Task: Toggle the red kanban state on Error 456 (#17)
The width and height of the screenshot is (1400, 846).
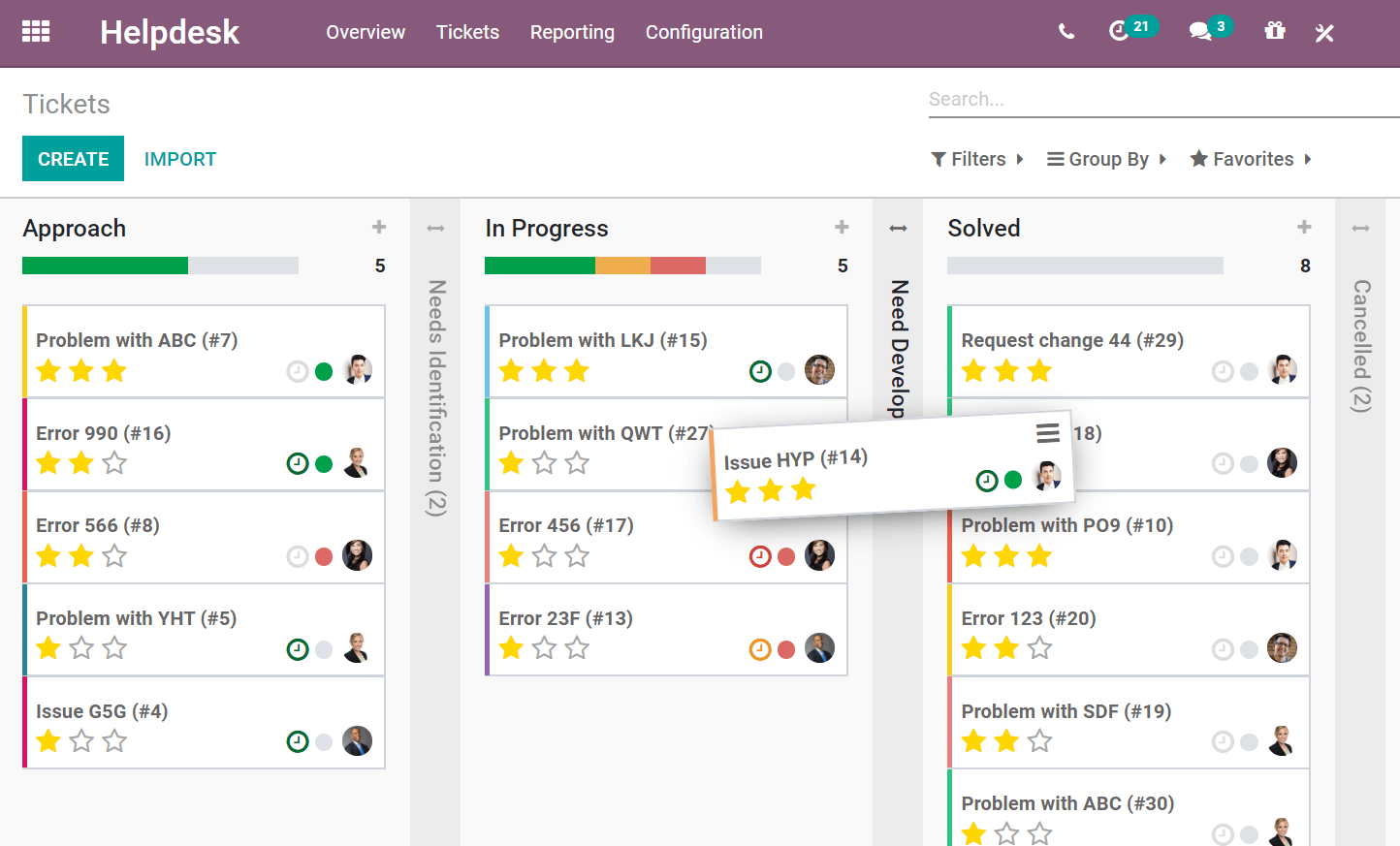Action: point(787,555)
